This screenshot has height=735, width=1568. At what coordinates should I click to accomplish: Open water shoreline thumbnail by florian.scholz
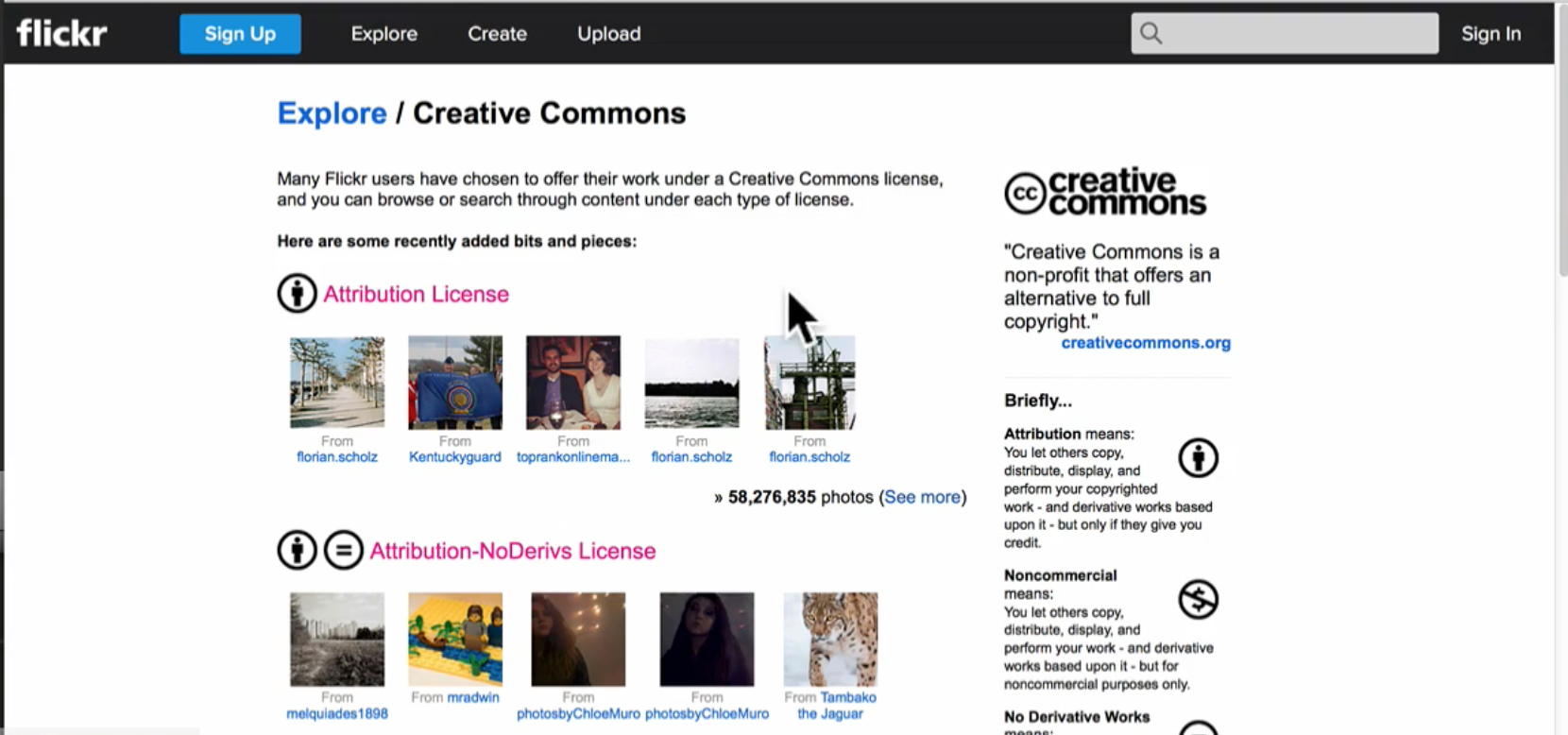[691, 383]
